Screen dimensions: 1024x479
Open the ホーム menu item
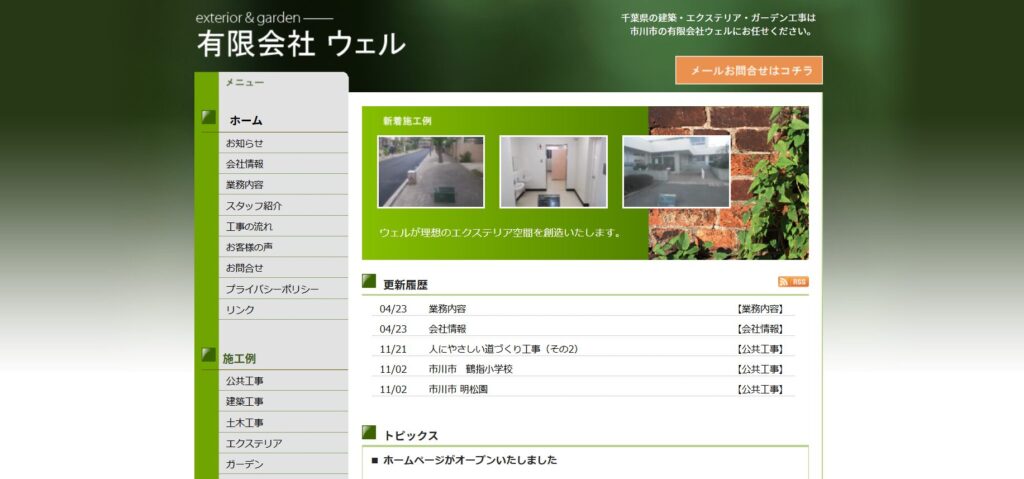coord(246,120)
